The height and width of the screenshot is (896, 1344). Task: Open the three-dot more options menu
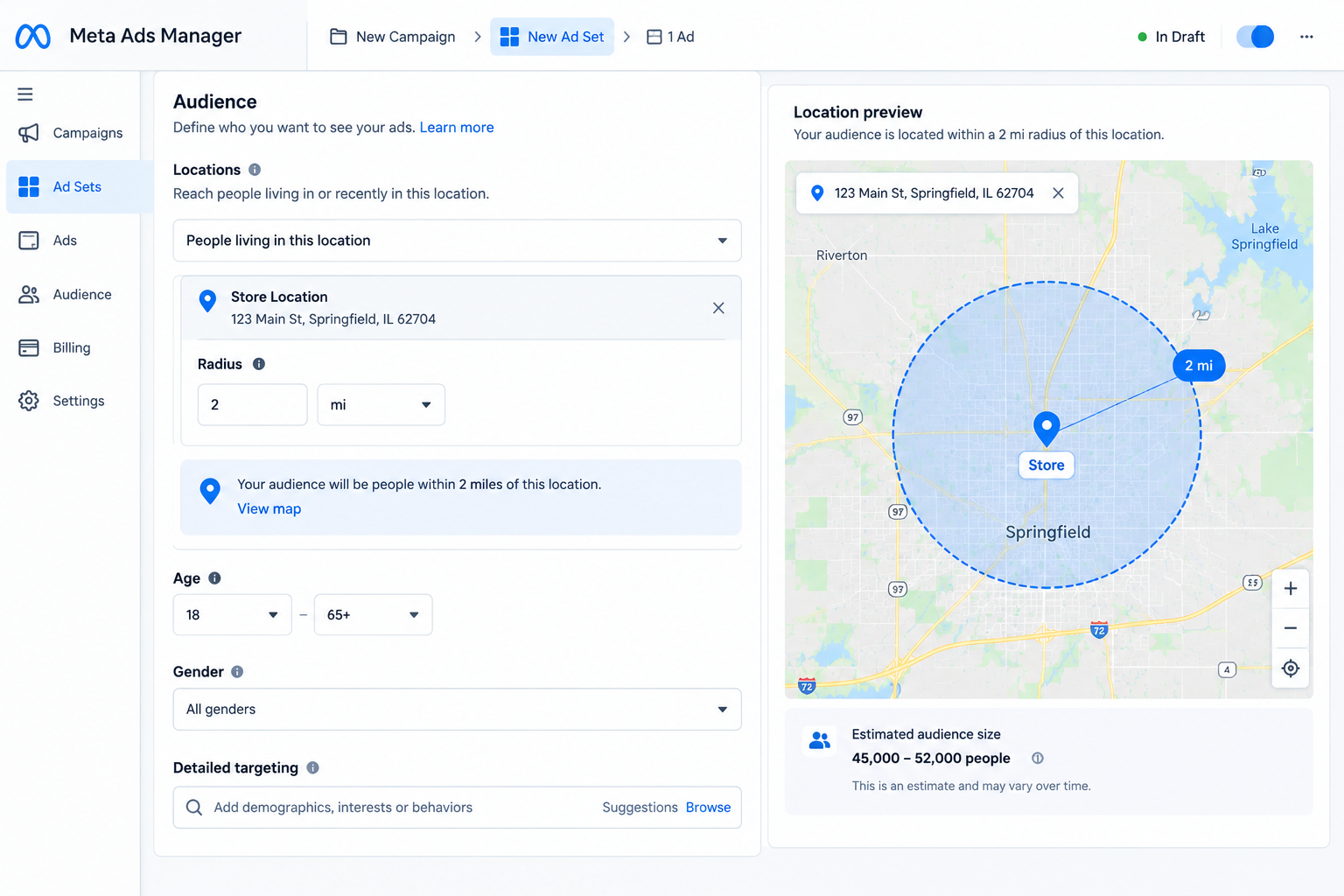coord(1306,37)
